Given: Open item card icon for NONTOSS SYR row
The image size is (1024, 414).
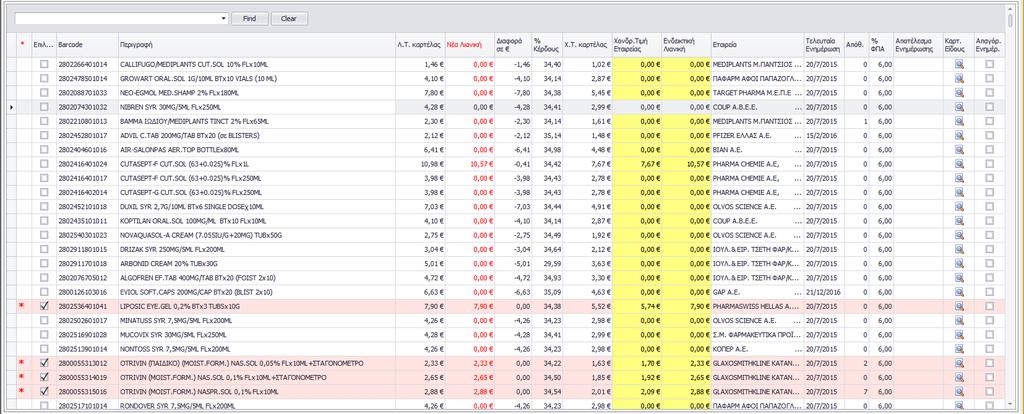Looking at the screenshot, I should click(x=959, y=349).
